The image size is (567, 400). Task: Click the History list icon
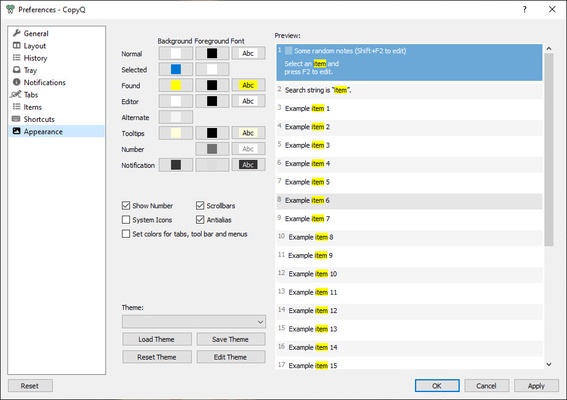click(17, 58)
